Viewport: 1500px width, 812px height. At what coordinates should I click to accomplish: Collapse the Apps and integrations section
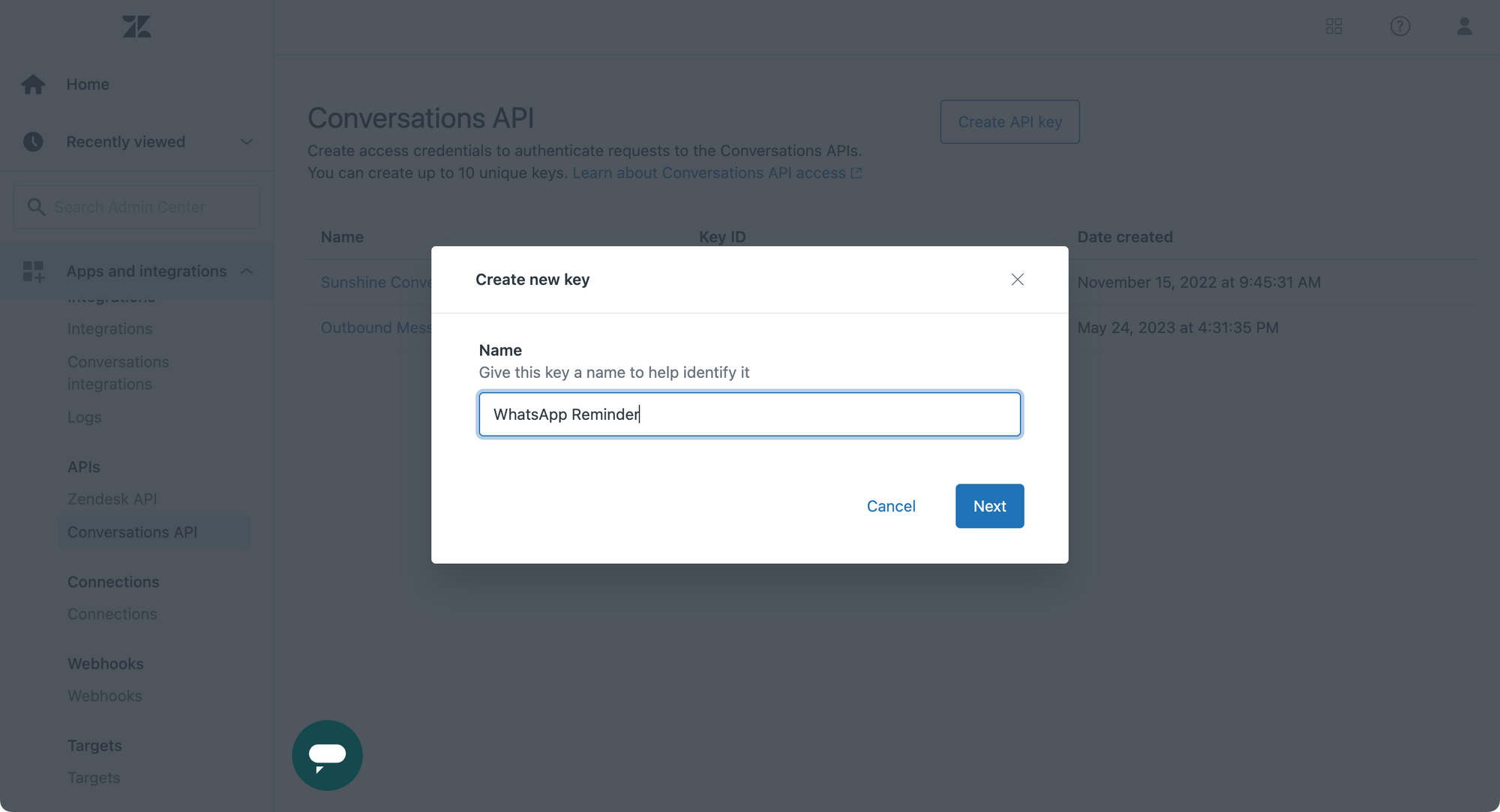[246, 271]
